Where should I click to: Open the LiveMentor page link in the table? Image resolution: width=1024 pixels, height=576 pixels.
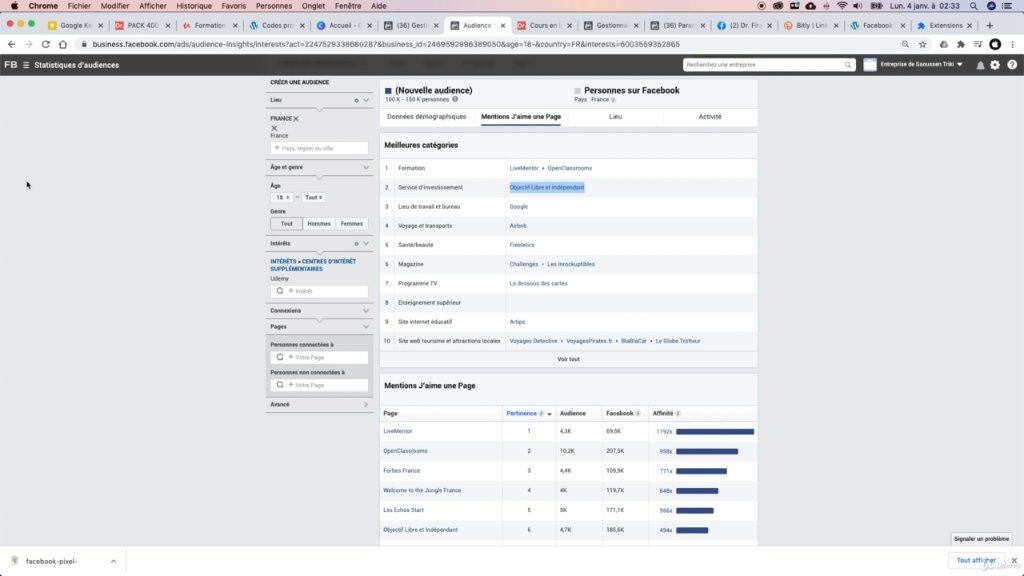tap(398, 431)
